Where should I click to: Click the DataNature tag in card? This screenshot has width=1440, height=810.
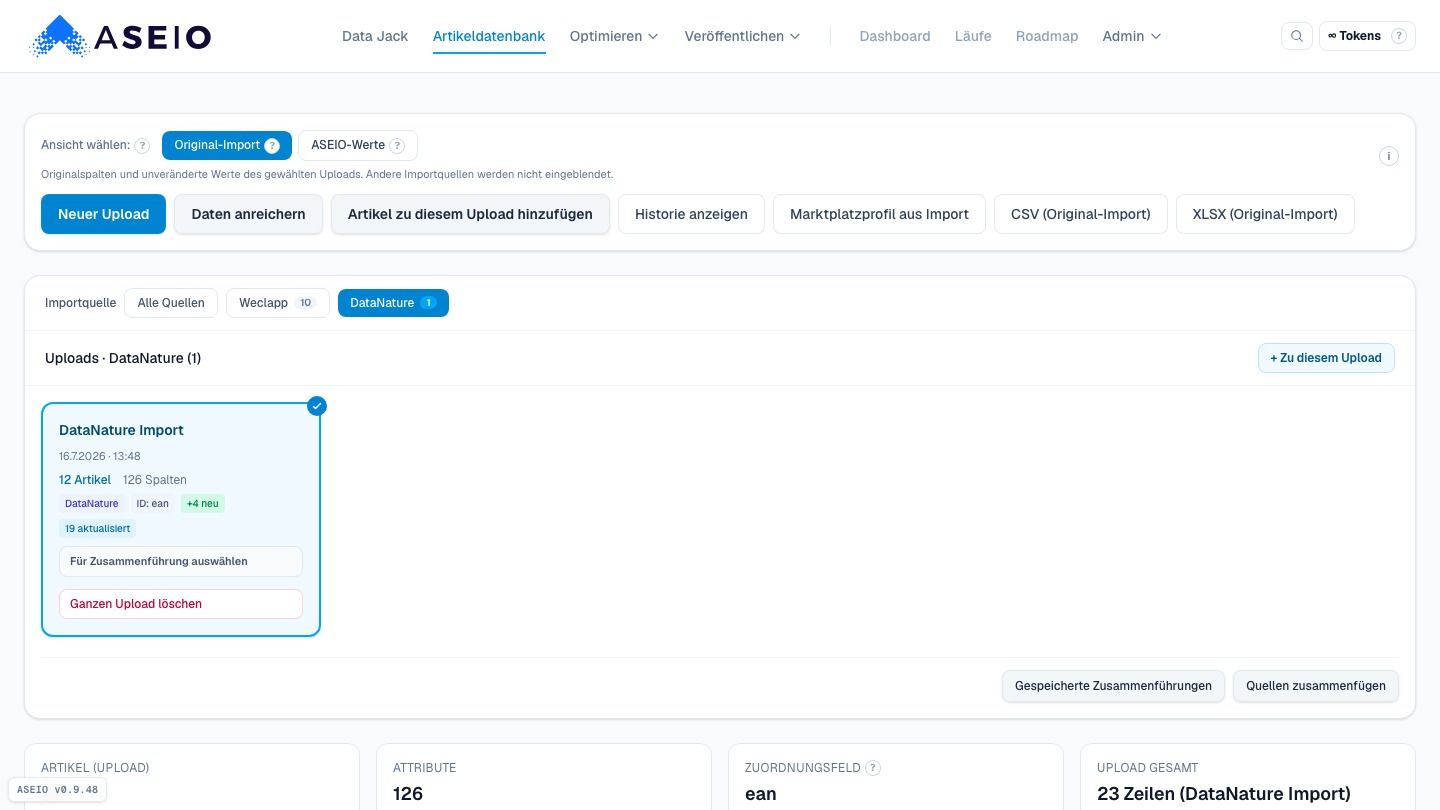(91, 504)
